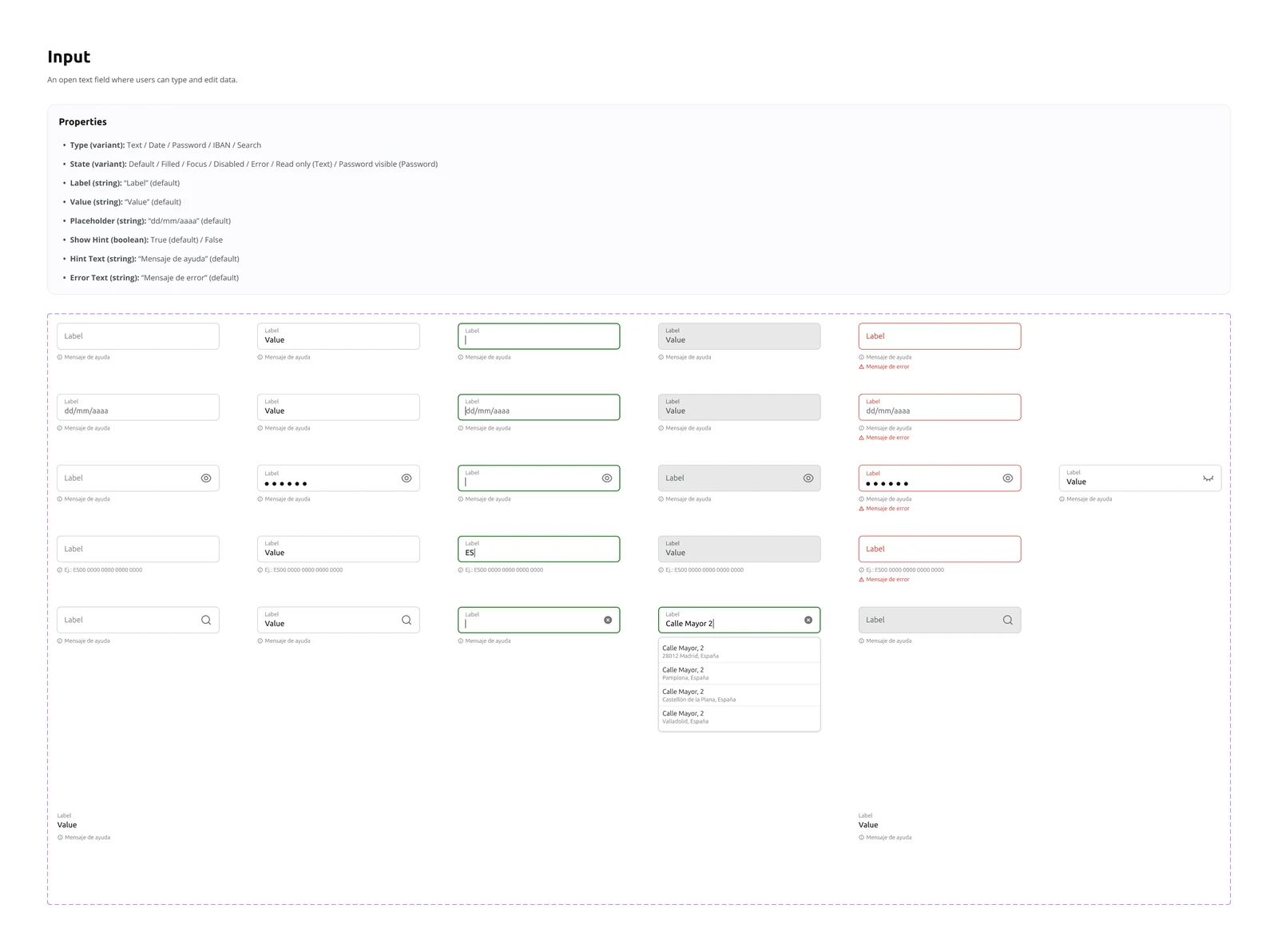This screenshot has height=952, width=1278.
Task: Click the eye icon in the disabled grey password field
Action: [808, 478]
